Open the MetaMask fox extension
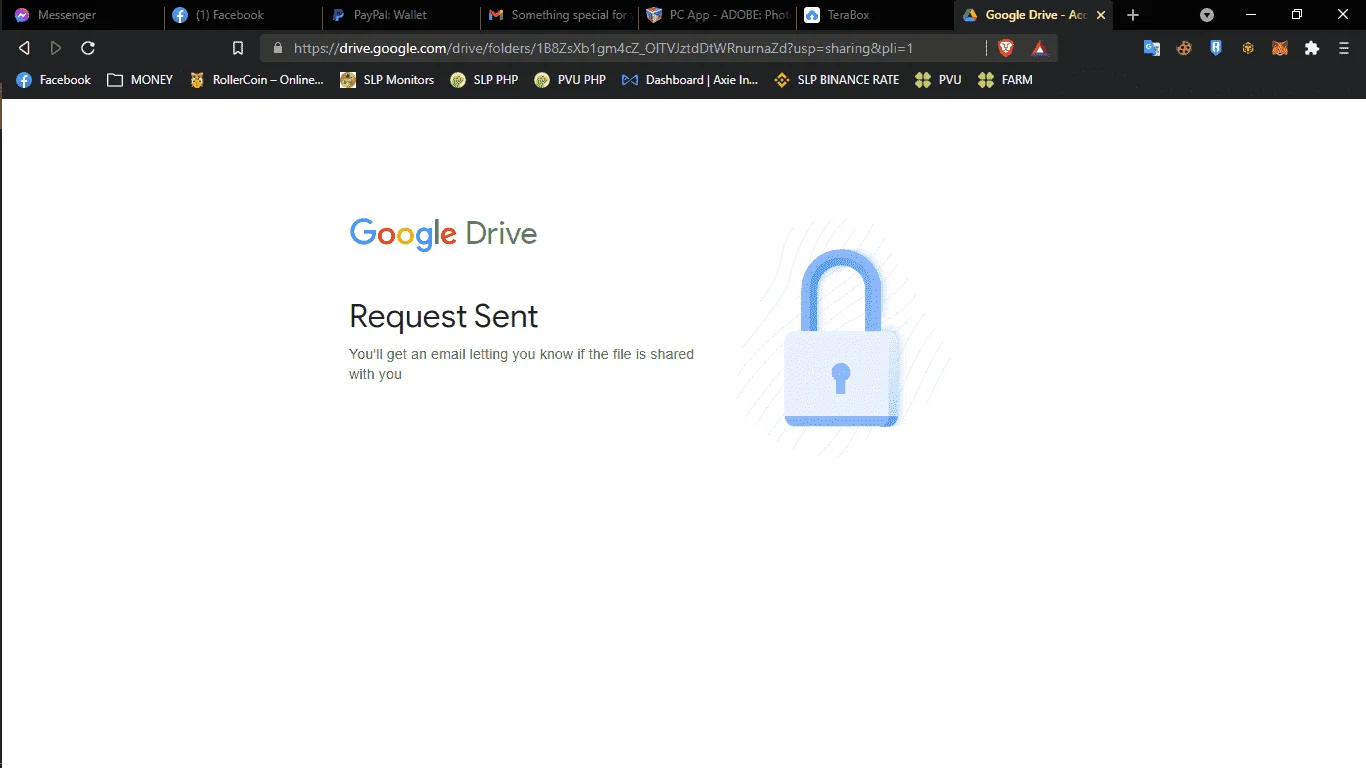The image size is (1366, 768). pyautogui.click(x=1280, y=48)
